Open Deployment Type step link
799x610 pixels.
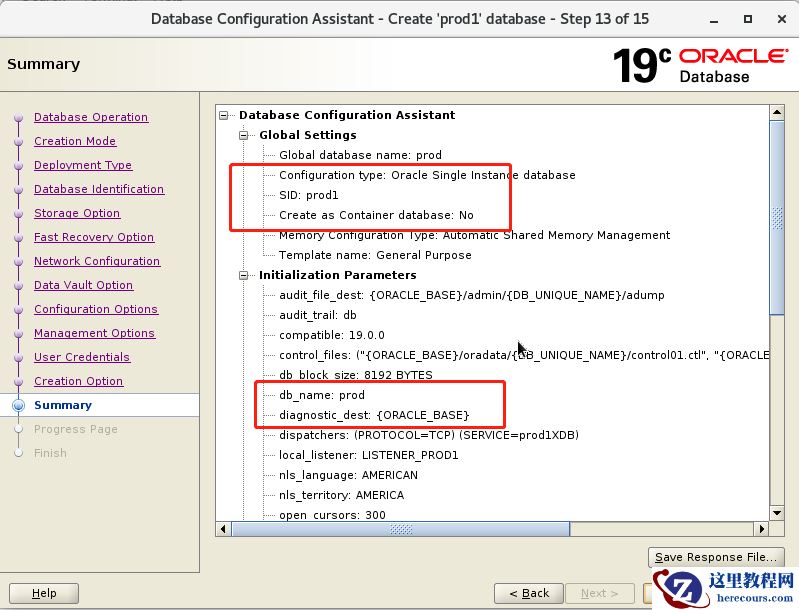click(83, 165)
